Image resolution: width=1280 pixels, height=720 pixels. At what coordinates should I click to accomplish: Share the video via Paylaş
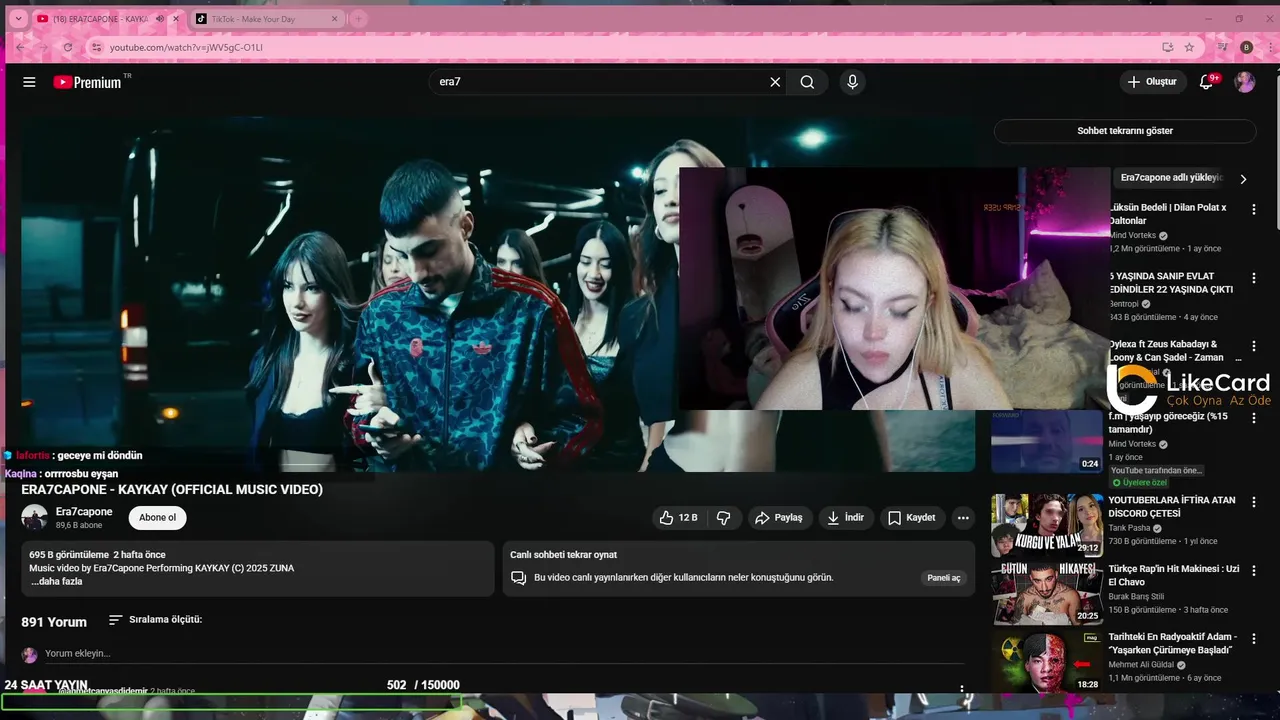pyautogui.click(x=778, y=517)
